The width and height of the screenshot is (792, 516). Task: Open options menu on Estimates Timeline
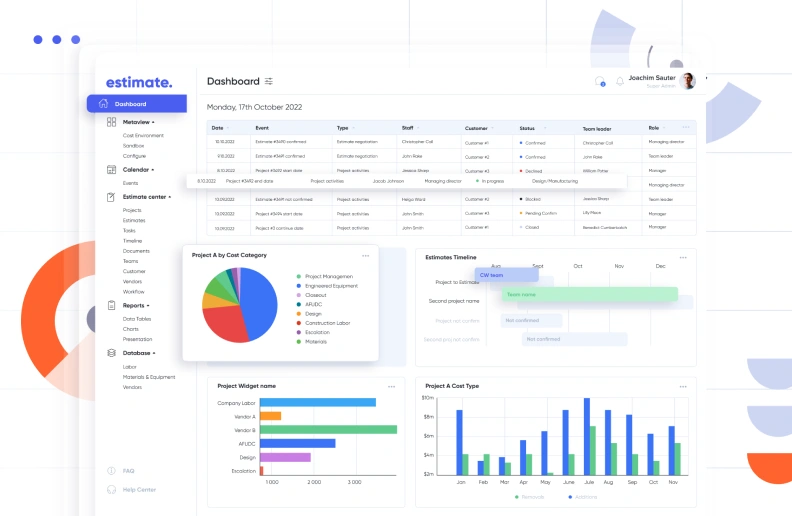click(682, 257)
